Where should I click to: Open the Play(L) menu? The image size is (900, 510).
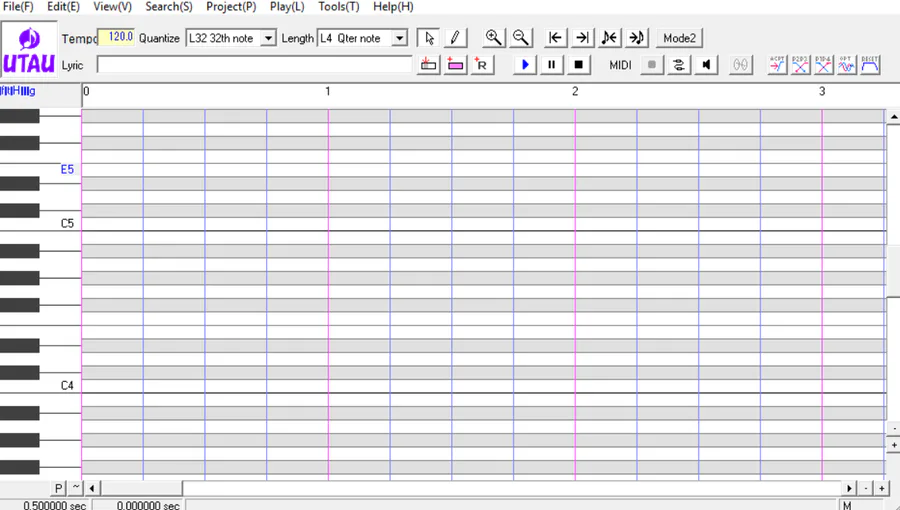(287, 7)
